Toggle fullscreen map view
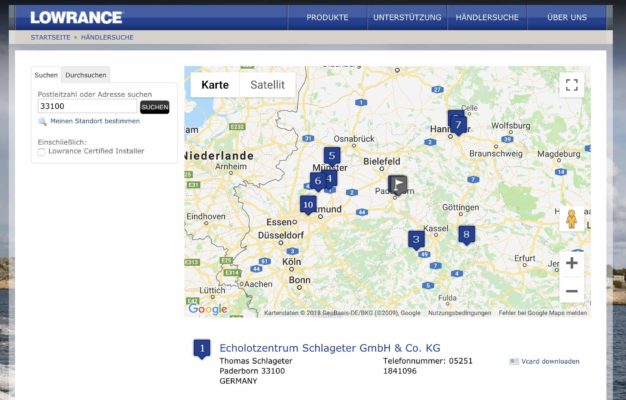 pos(572,85)
